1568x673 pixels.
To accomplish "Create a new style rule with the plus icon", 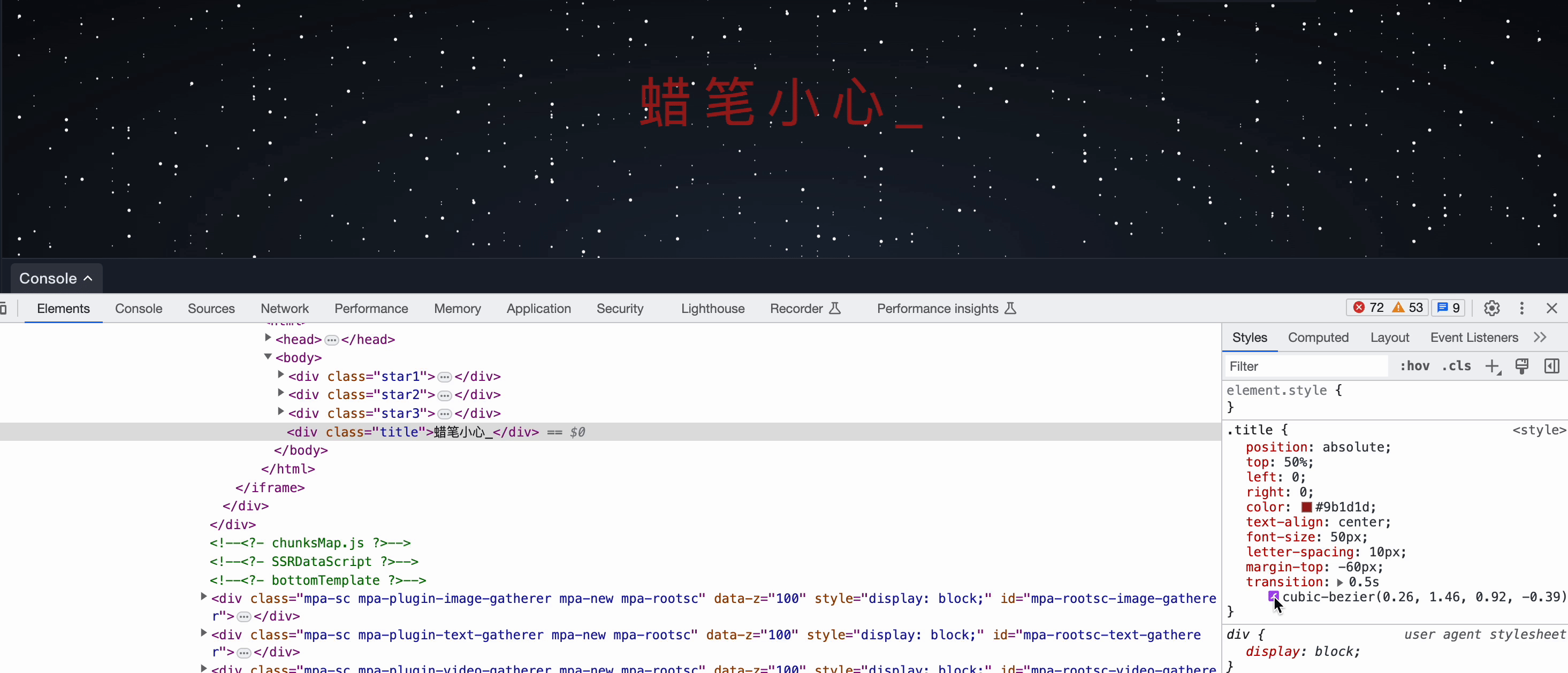I will tap(1494, 366).
